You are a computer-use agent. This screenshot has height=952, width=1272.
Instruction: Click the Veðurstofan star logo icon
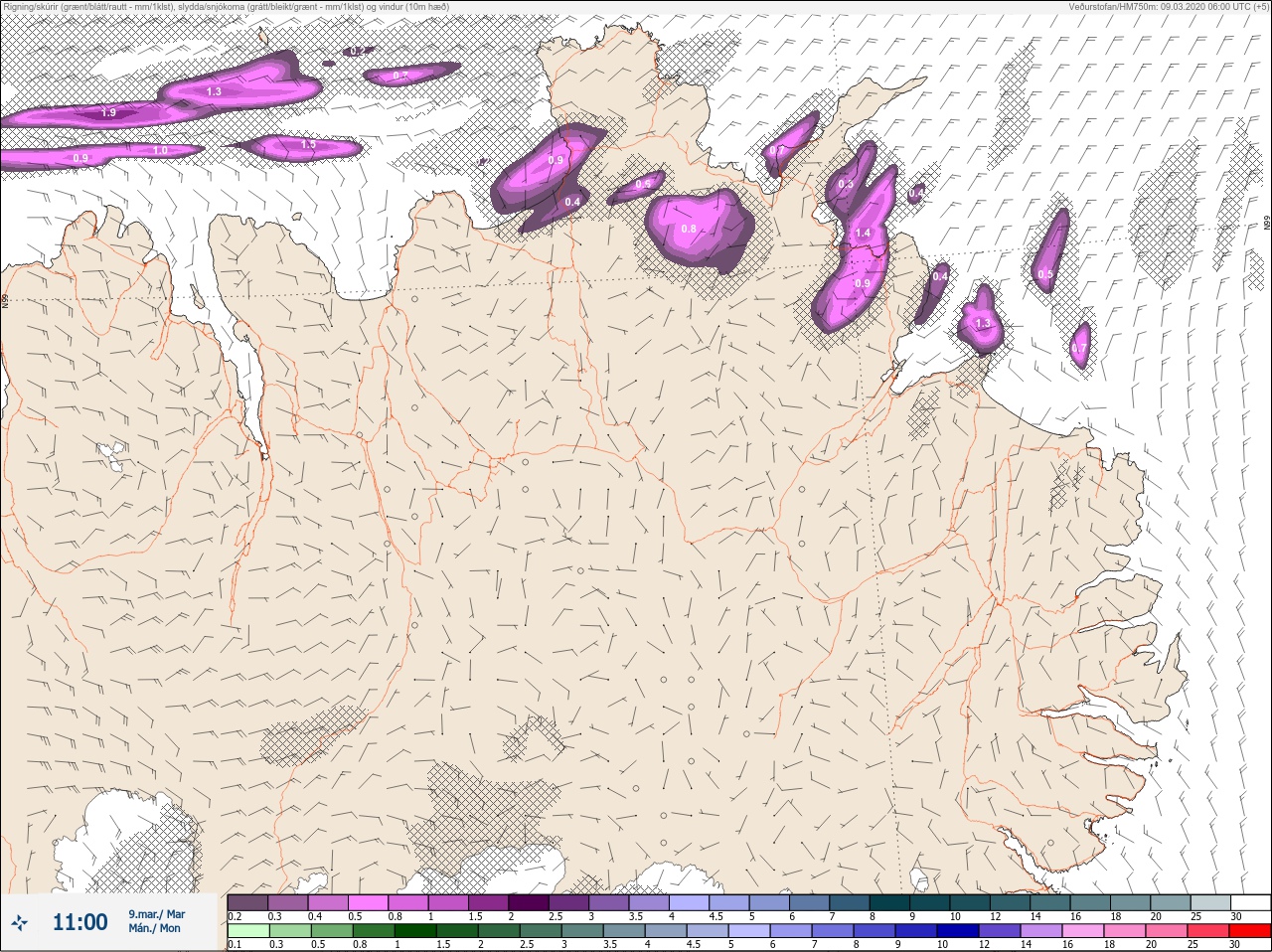[x=19, y=923]
